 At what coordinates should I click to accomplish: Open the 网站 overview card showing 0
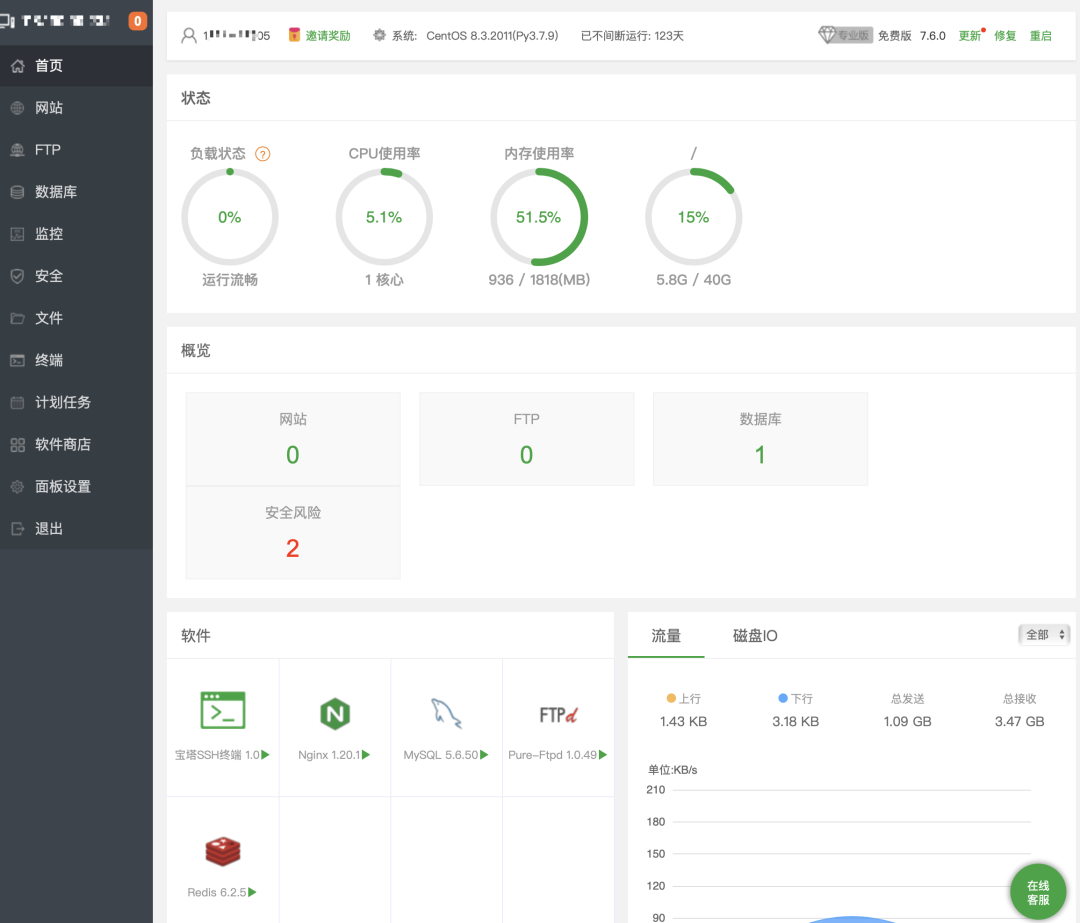coord(293,439)
